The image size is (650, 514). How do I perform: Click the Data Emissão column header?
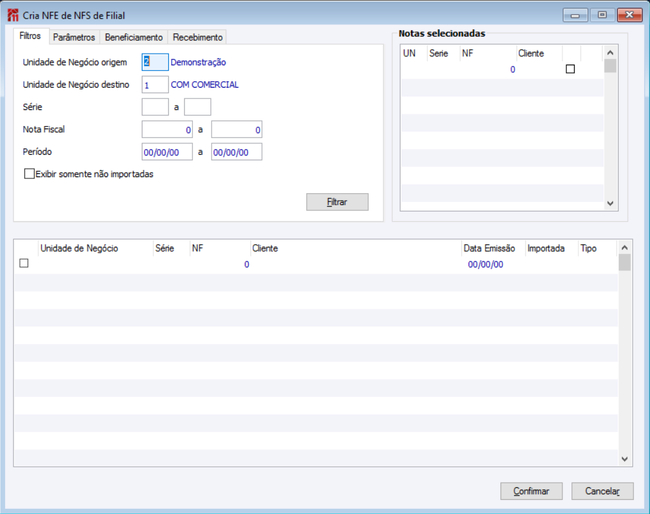pos(493,248)
